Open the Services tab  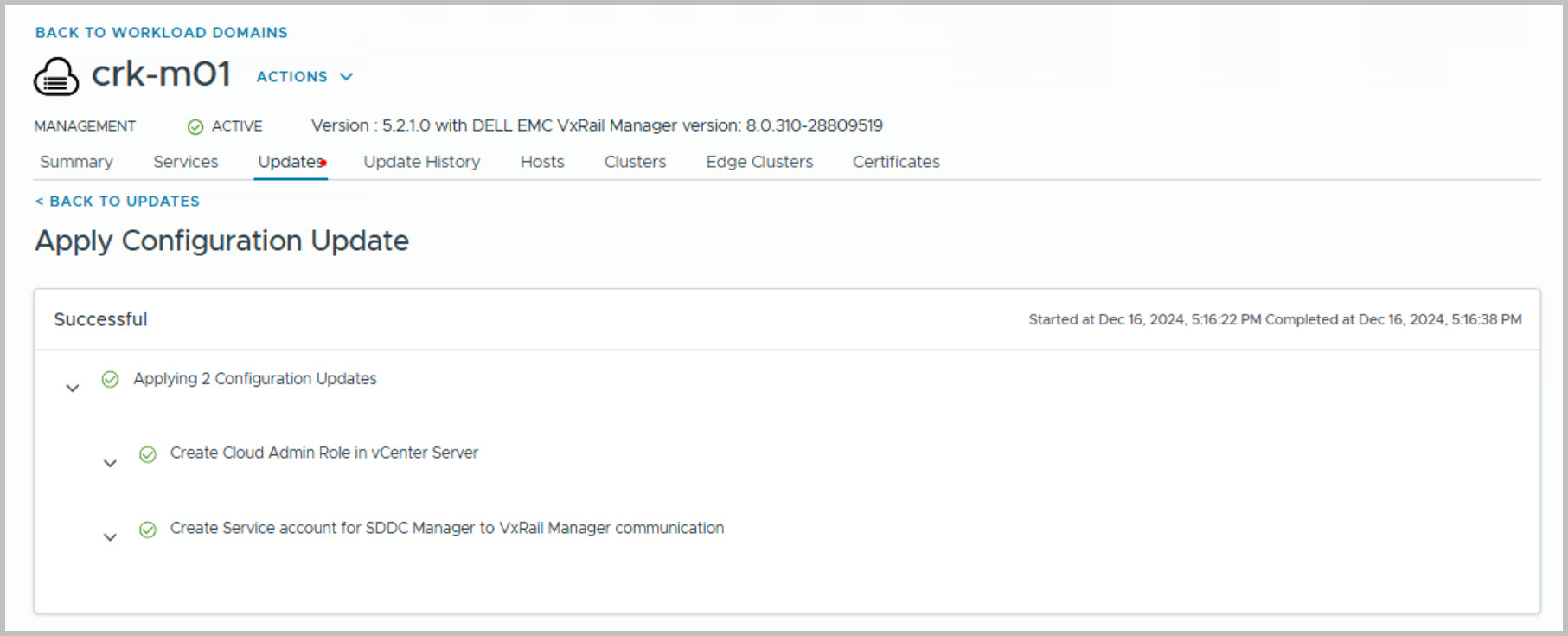[186, 162]
